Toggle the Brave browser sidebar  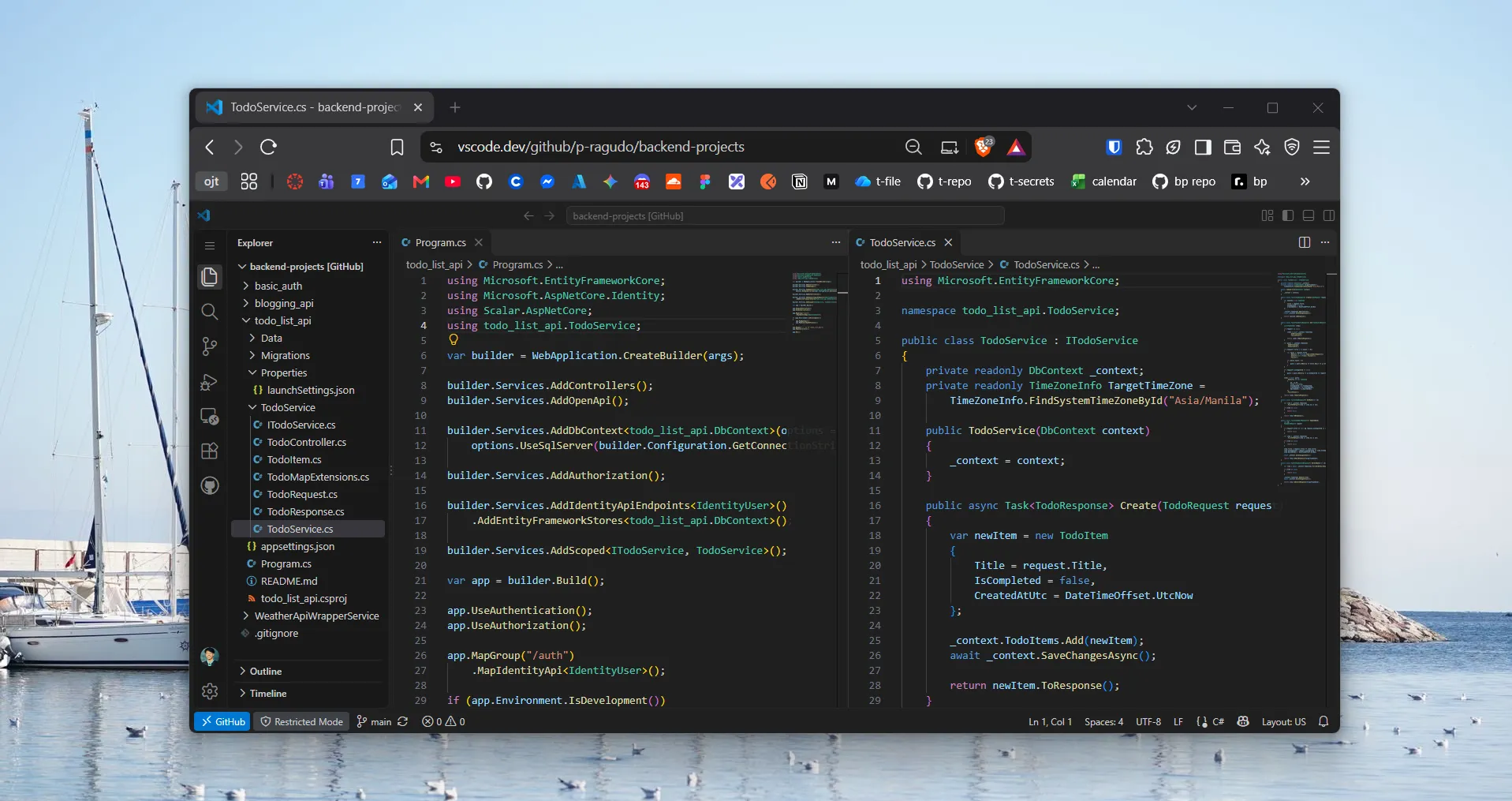pyautogui.click(x=1203, y=147)
